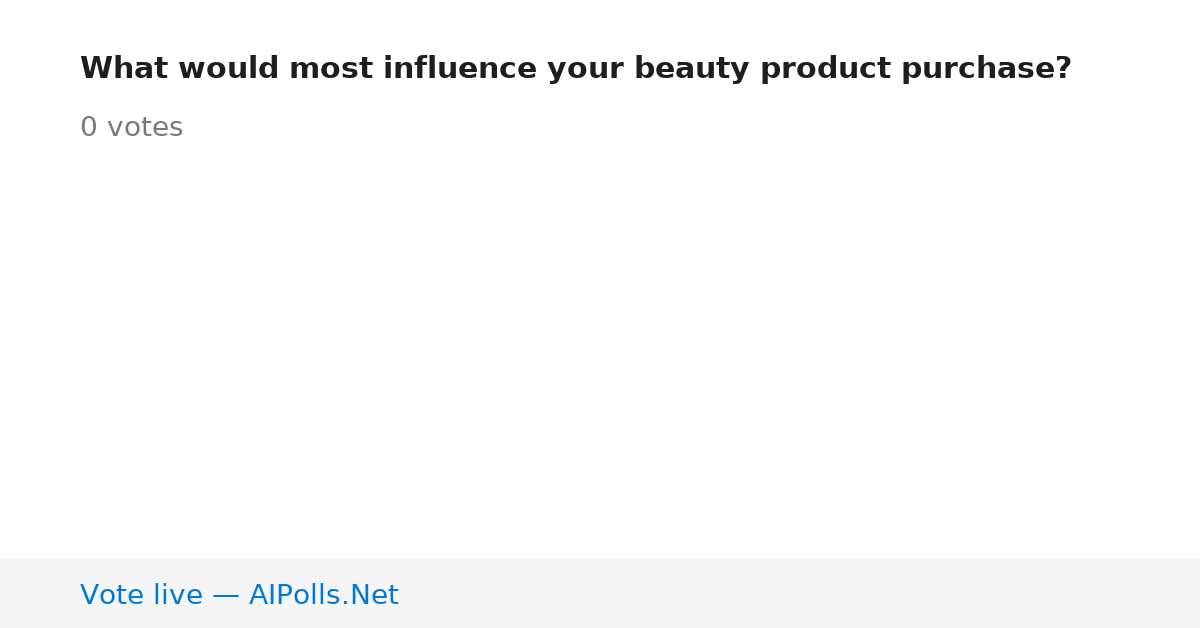This screenshot has height=628, width=1200.
Task: Click the word influence in the title
Action: pyautogui.click(x=460, y=69)
